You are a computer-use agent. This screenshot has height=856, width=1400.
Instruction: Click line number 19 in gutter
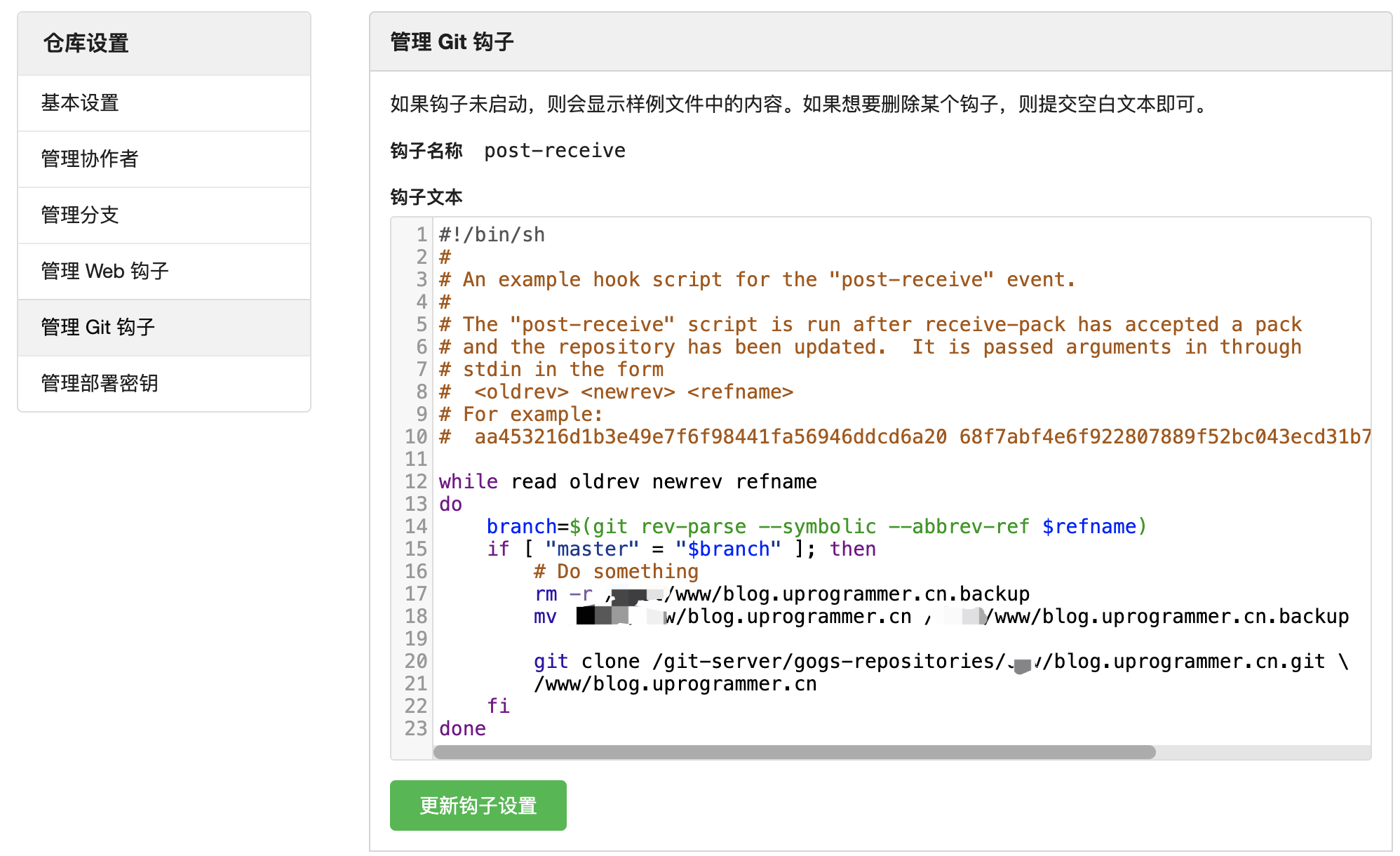point(416,639)
